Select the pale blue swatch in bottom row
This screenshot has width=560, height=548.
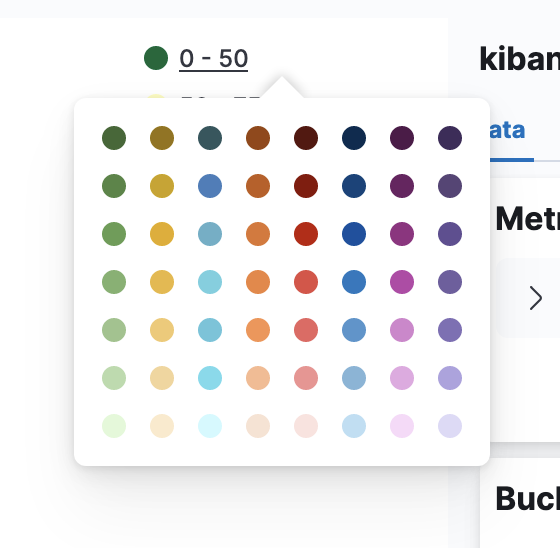coord(354,426)
